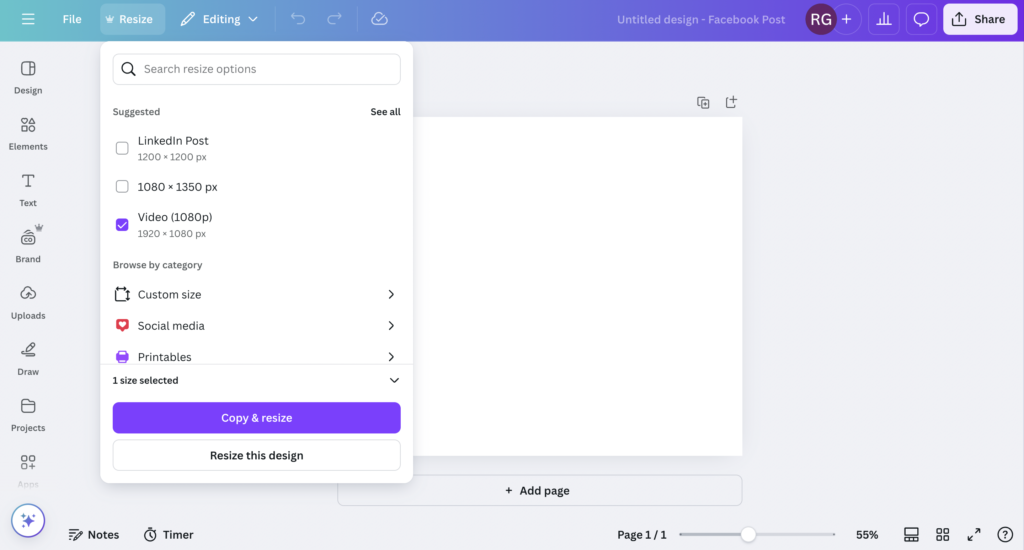The image size is (1024, 550).
Task: Open the analytics bar chart icon
Action: 884,19
